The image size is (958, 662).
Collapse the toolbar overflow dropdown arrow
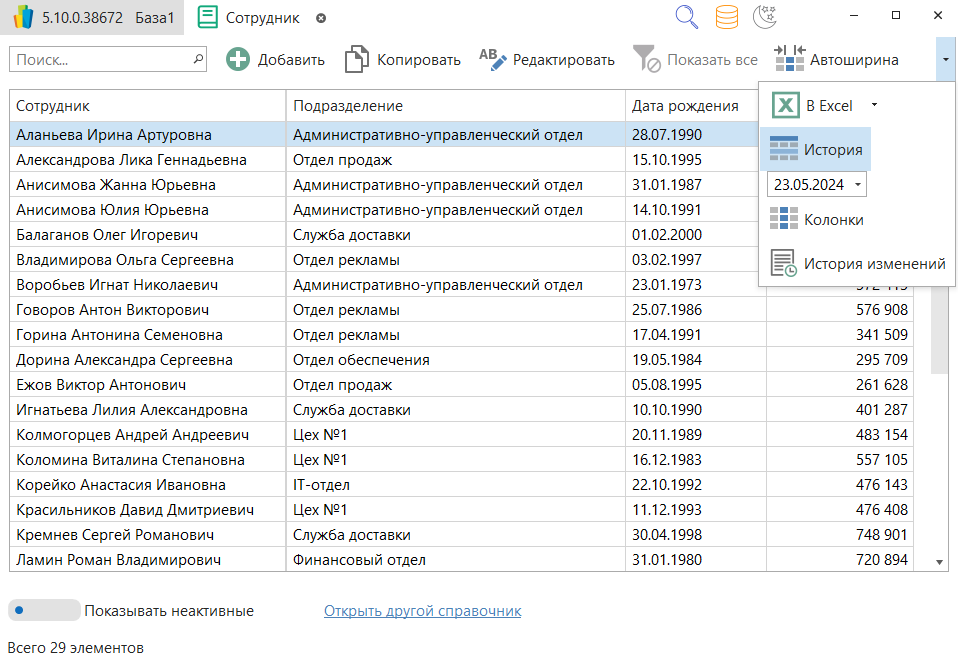tap(945, 60)
